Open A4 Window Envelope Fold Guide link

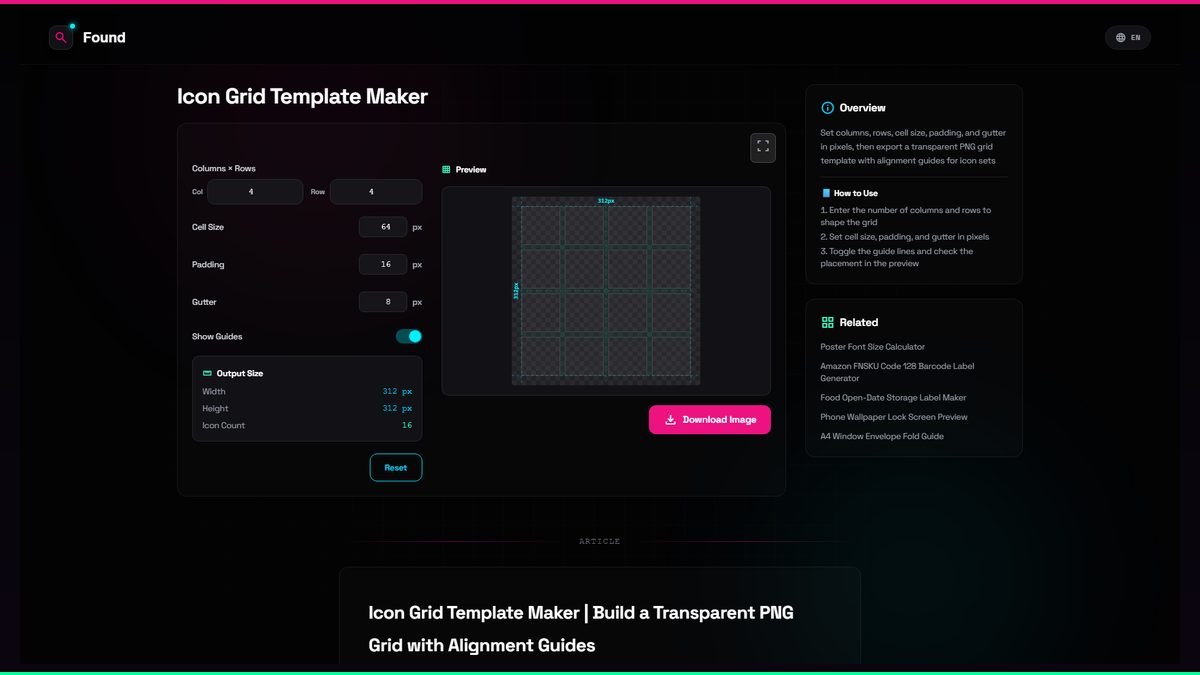pos(882,436)
